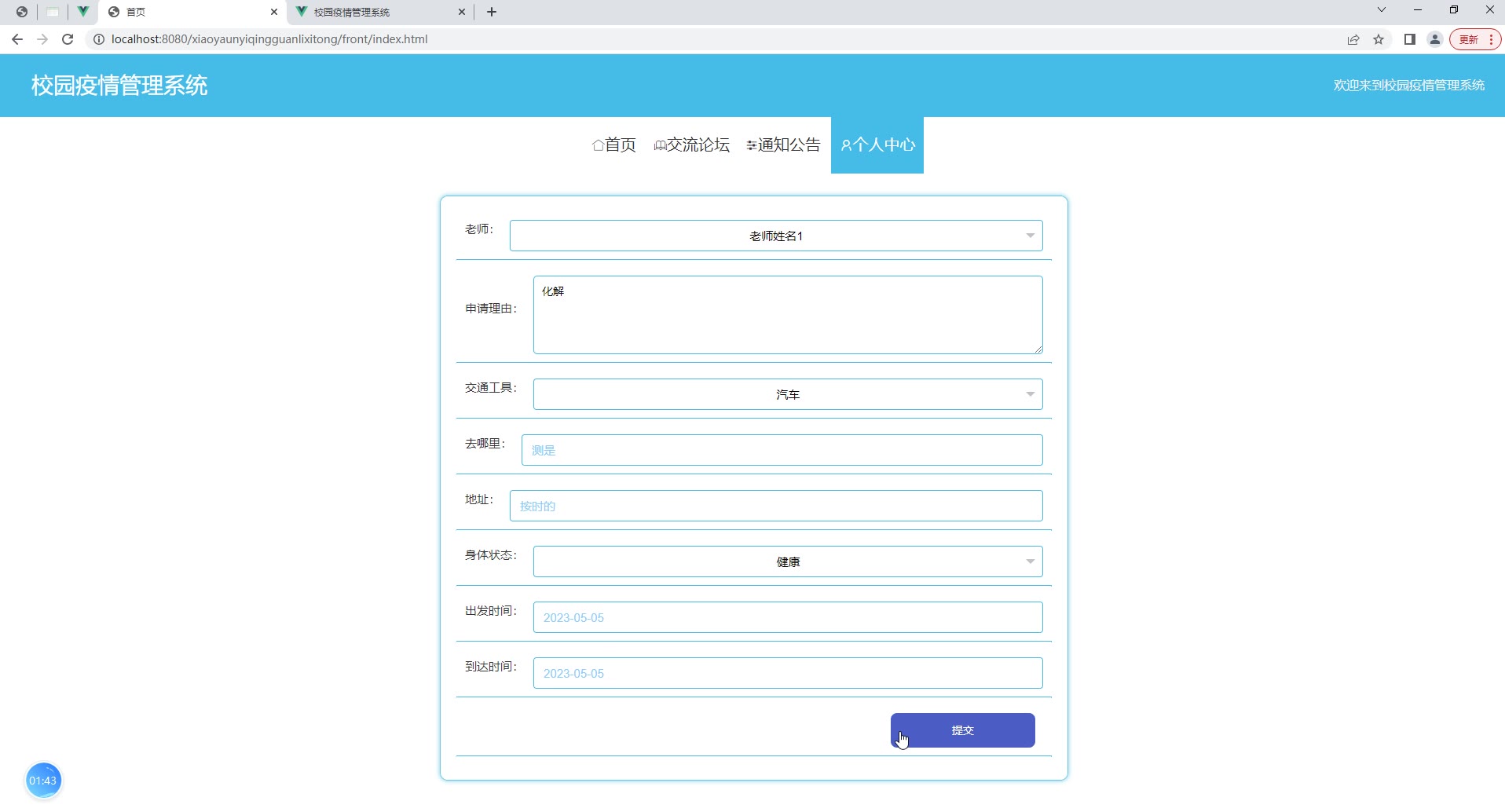Click the address bar URL
The image size is (1505, 812).
point(269,39)
